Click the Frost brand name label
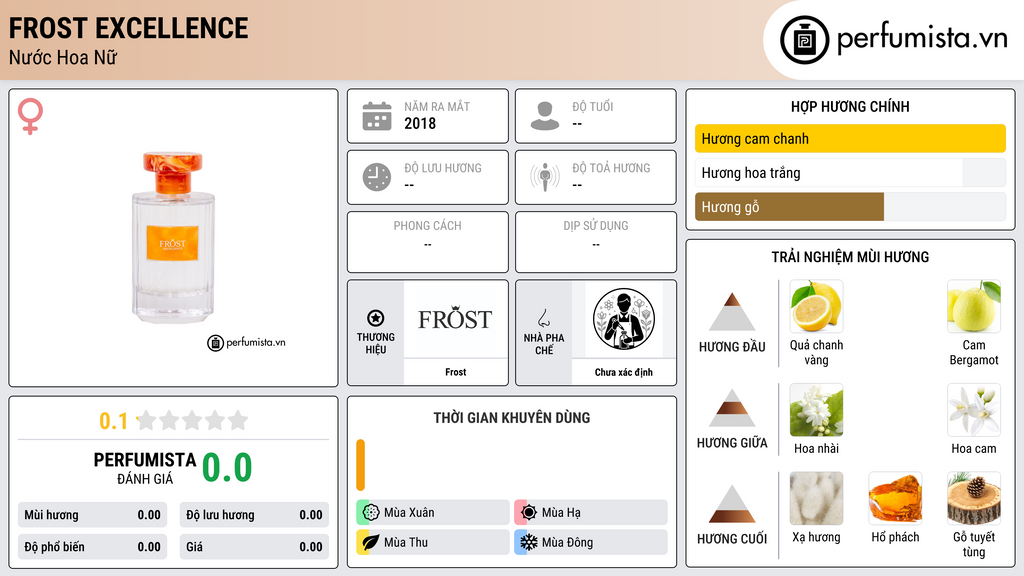The width and height of the screenshot is (1024, 576). click(455, 372)
